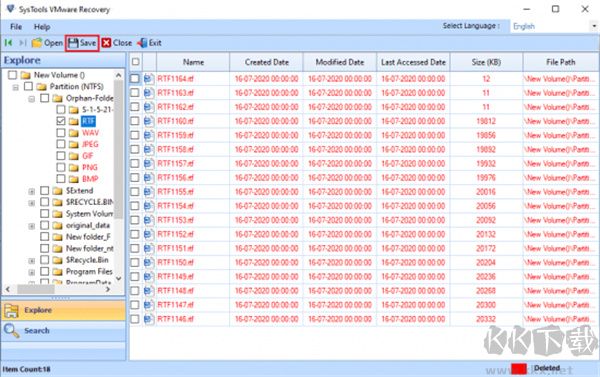Open the Help menu

(x=42, y=27)
